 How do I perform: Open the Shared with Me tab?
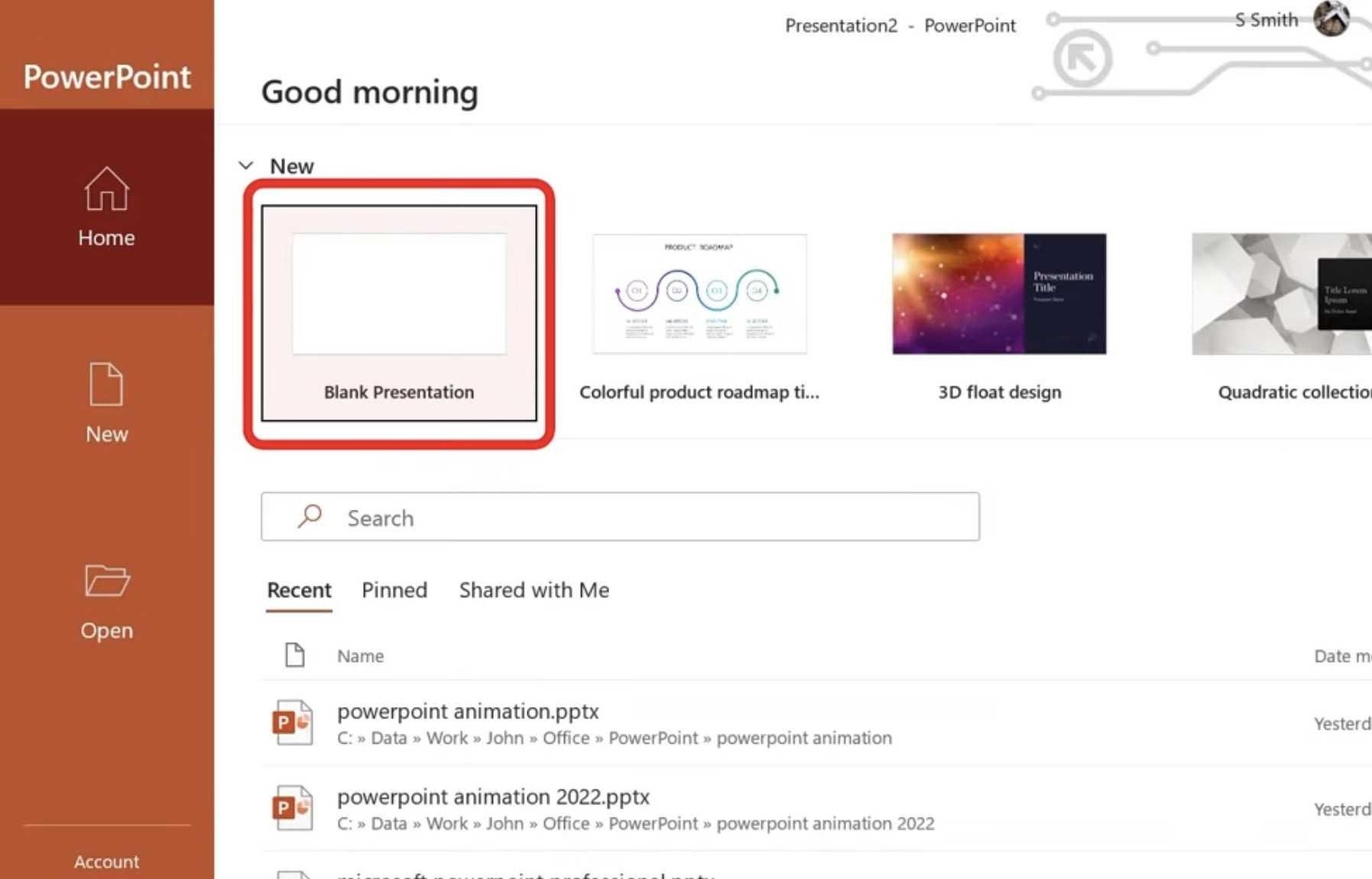[x=534, y=590]
